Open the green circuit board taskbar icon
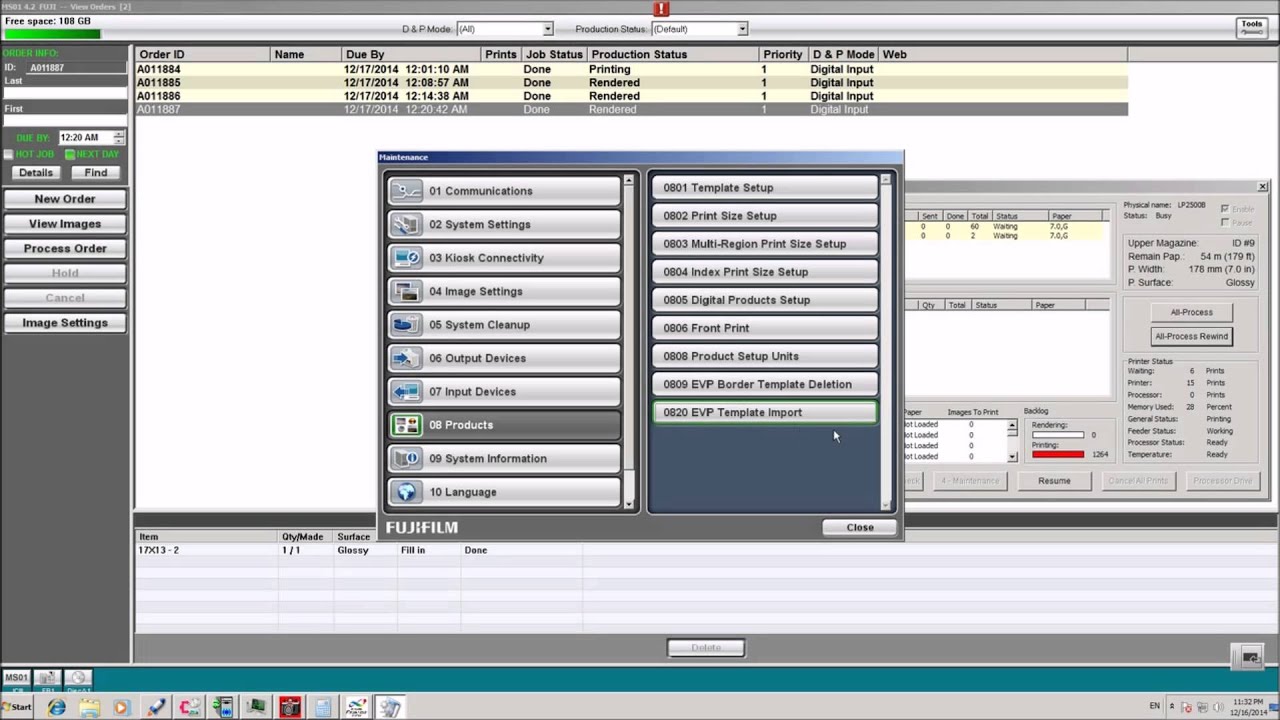The image size is (1280, 720). point(256,708)
